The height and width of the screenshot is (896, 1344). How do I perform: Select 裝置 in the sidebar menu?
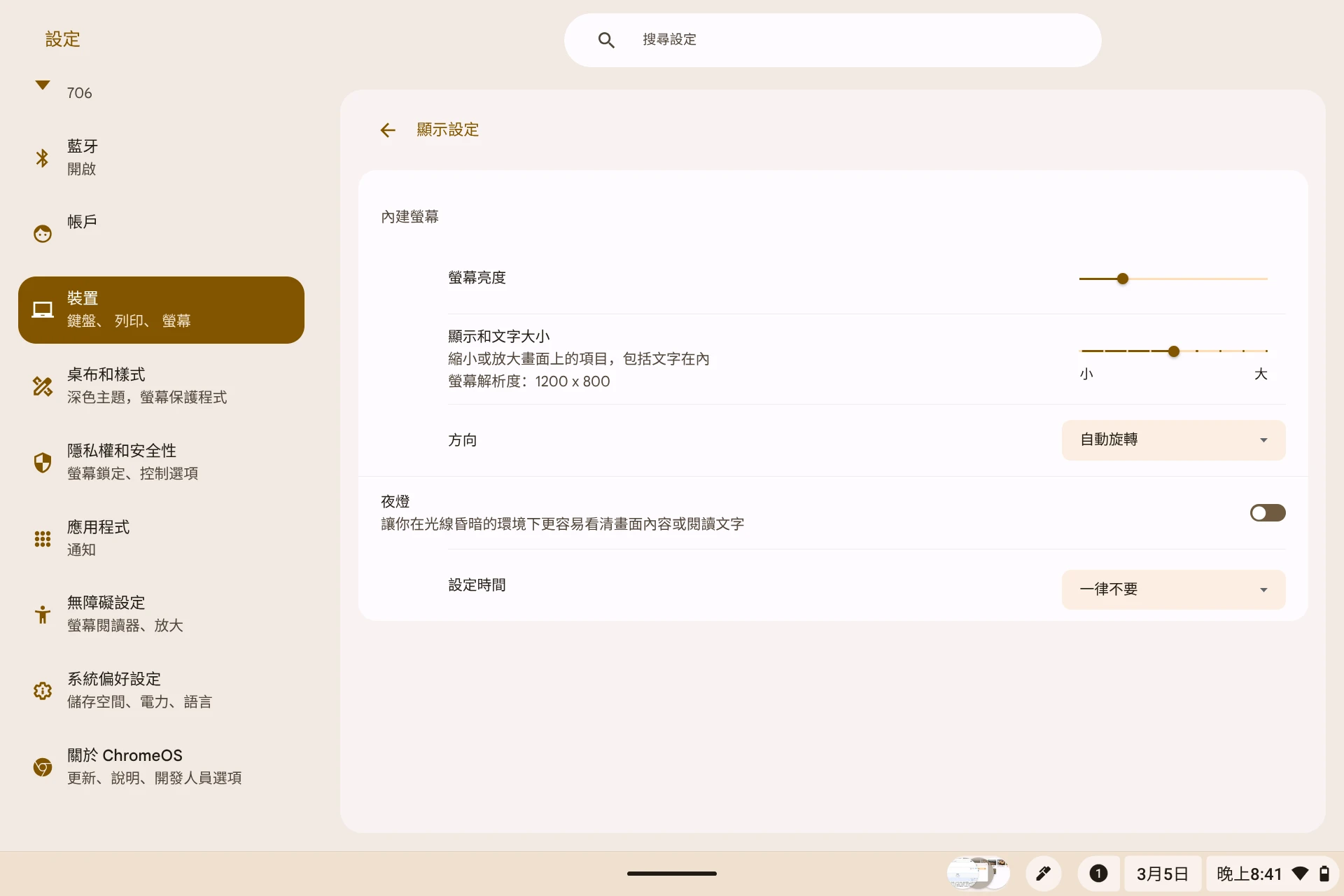pos(161,309)
